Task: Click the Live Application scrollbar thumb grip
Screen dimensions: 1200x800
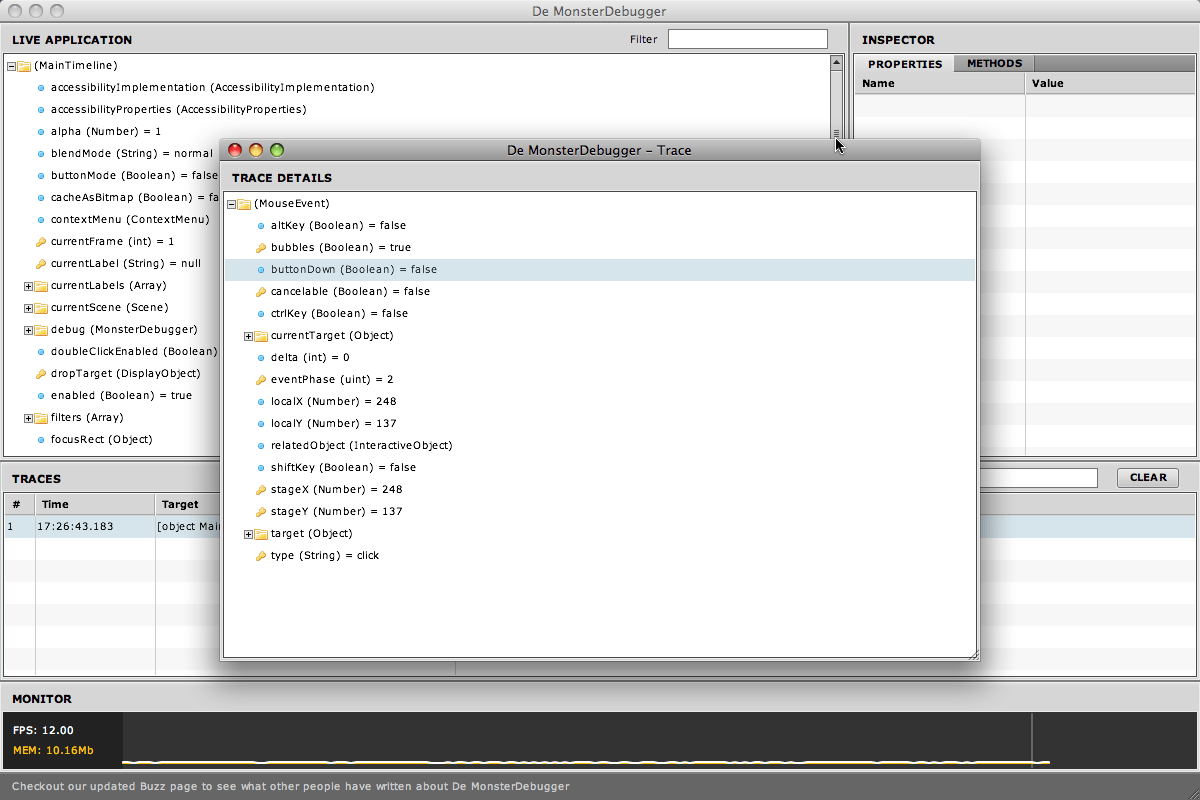Action: (837, 133)
